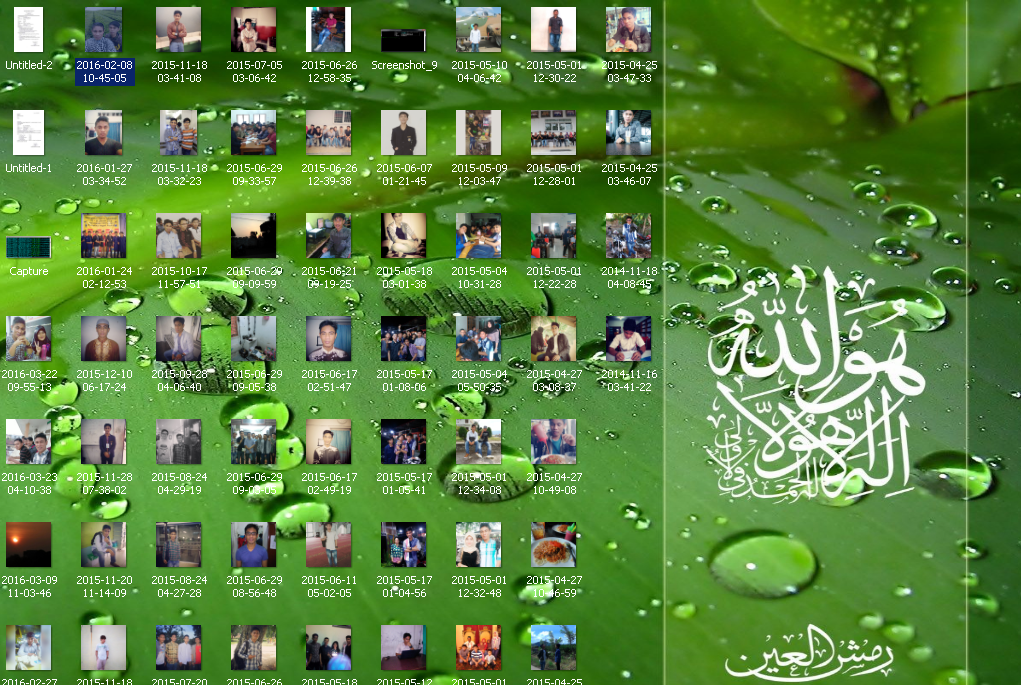Select couple photo 2015-05-01 12-32-48
Viewport: 1021px width, 685px height.
(x=479, y=544)
